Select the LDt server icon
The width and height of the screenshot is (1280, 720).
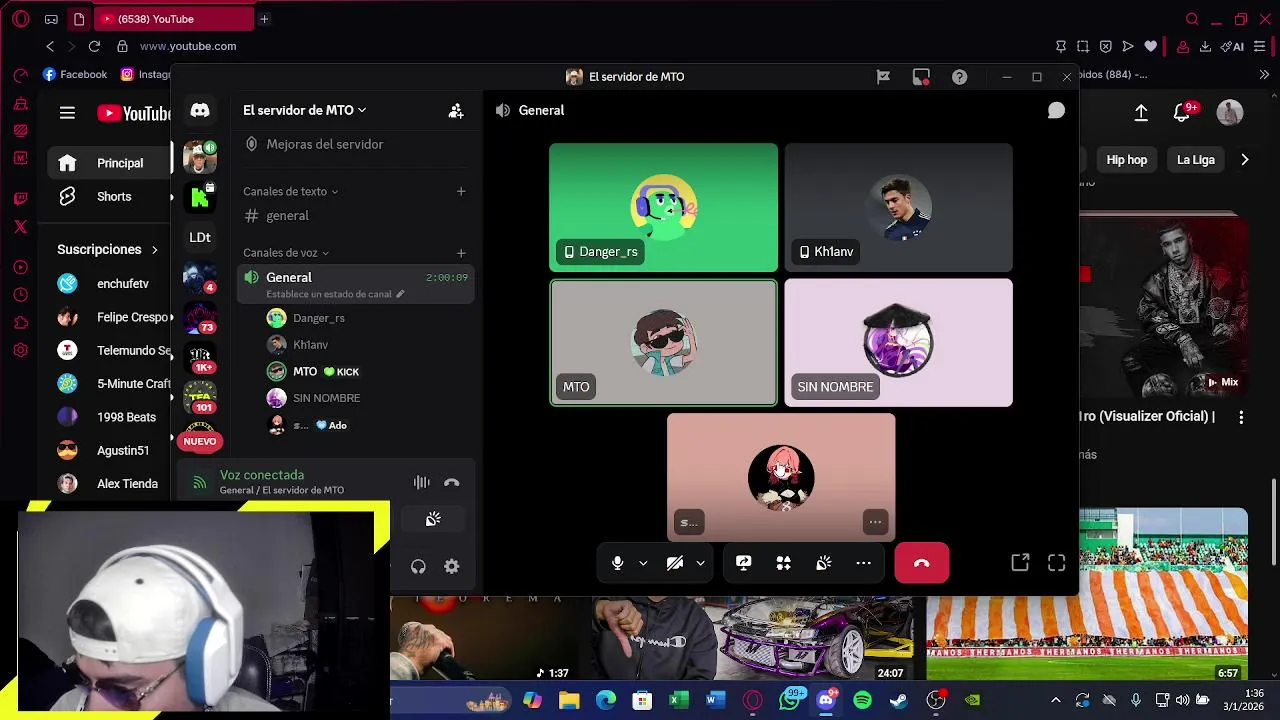[x=200, y=237]
